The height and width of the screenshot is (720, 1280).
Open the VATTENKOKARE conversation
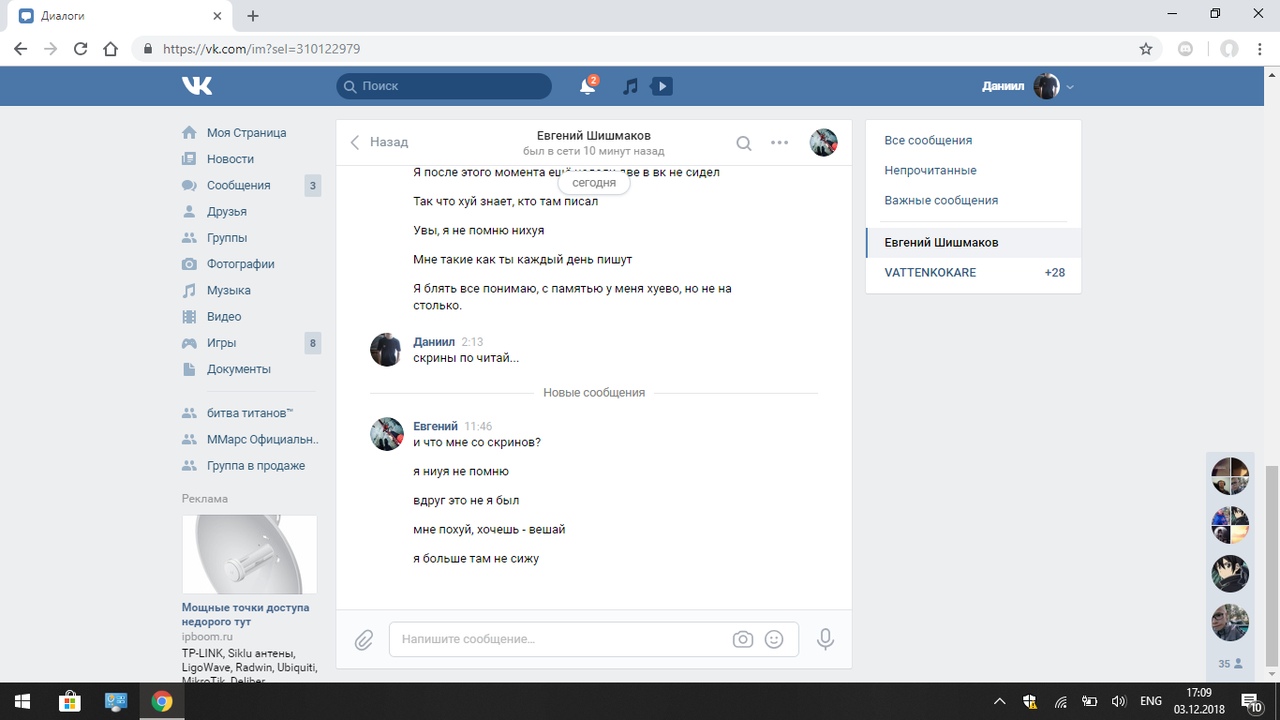[930, 272]
